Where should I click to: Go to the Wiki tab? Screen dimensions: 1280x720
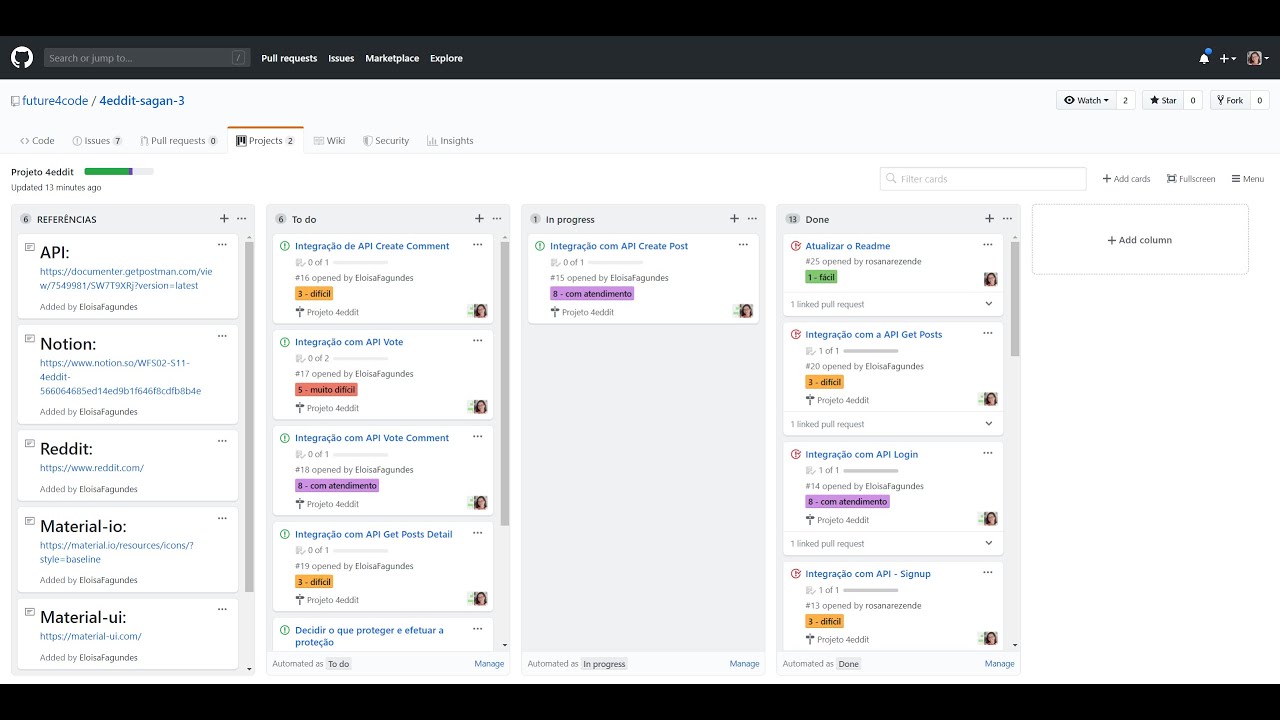coord(329,141)
